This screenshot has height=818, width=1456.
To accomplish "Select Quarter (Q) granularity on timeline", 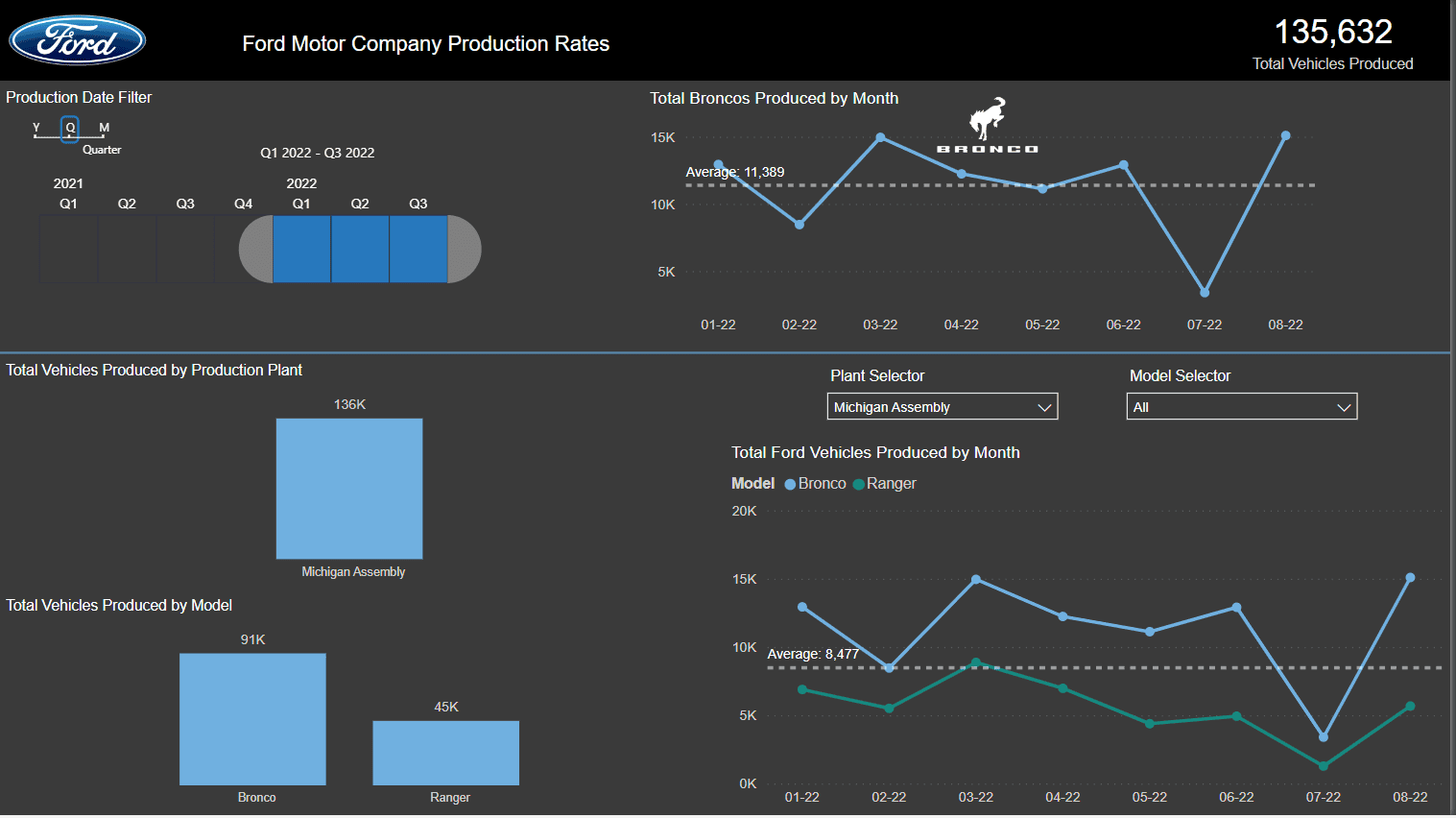I will (x=70, y=129).
